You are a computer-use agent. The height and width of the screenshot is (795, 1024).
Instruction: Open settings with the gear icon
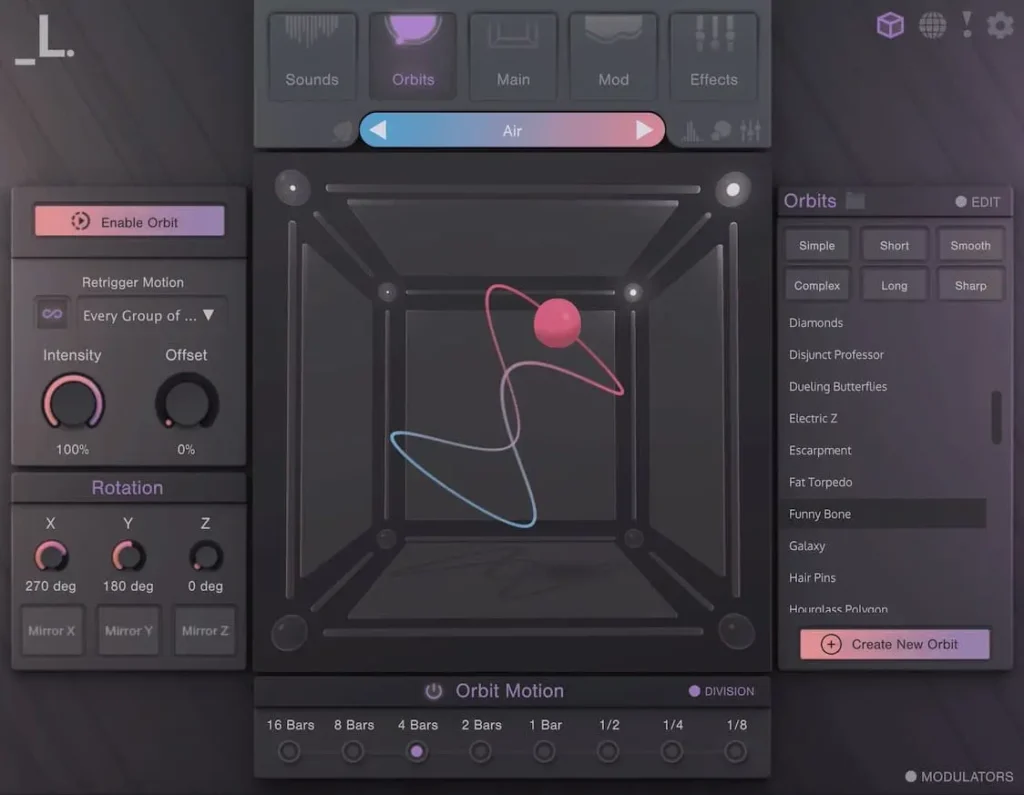click(x=1000, y=25)
